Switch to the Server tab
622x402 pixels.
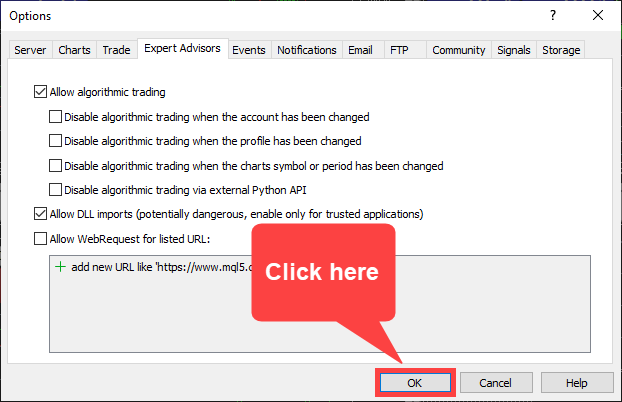(x=30, y=50)
